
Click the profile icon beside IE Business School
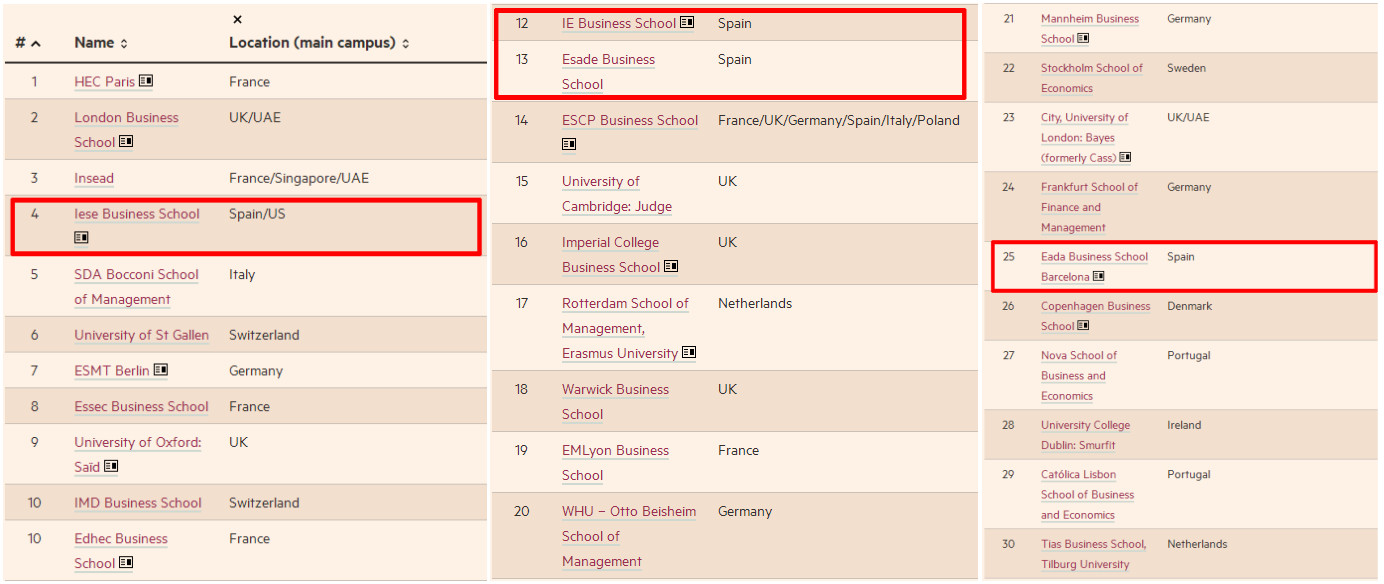tap(687, 22)
